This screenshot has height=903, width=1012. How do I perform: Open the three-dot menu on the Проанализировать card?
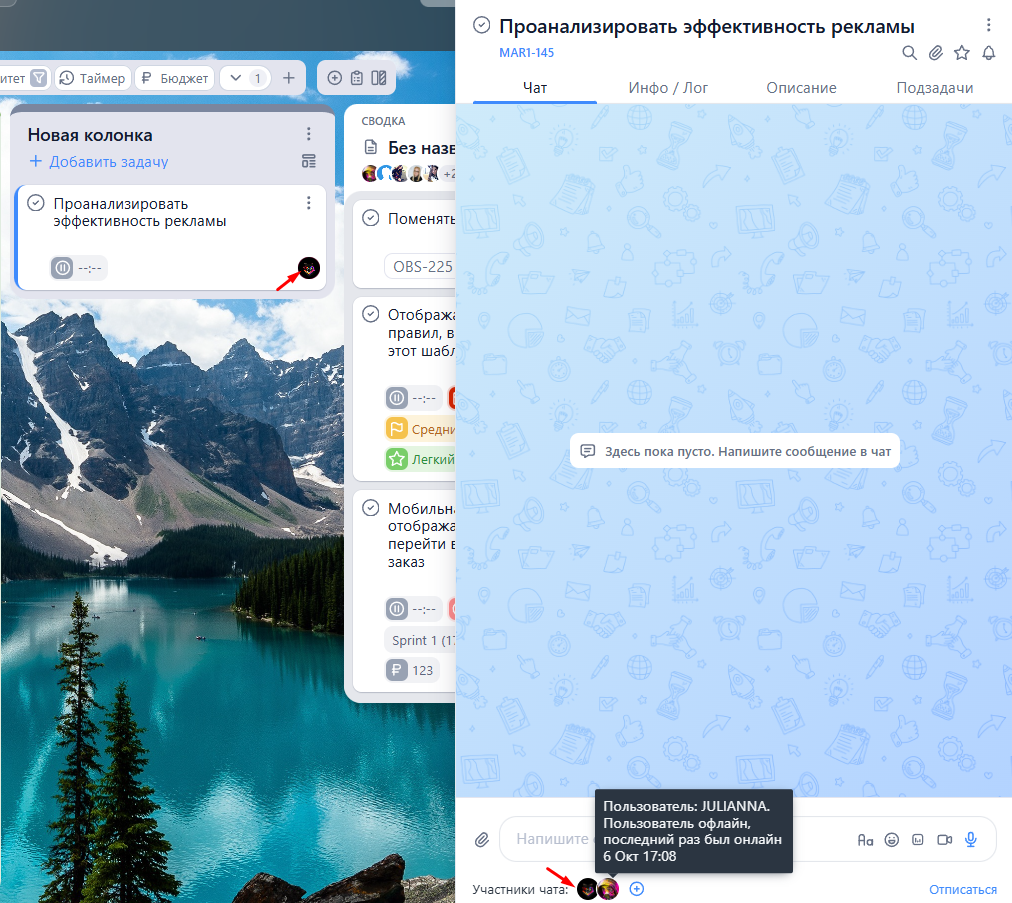pos(309,203)
